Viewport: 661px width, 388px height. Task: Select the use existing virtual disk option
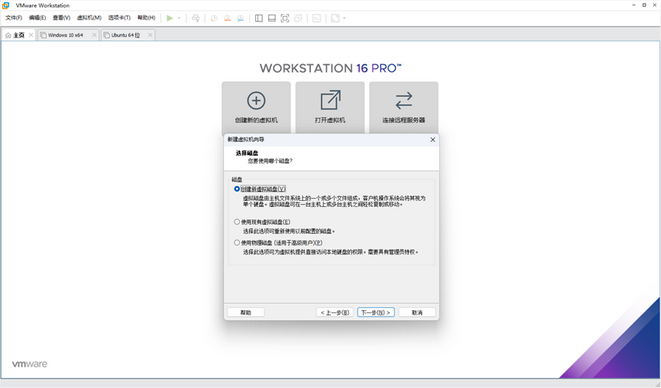click(262, 222)
